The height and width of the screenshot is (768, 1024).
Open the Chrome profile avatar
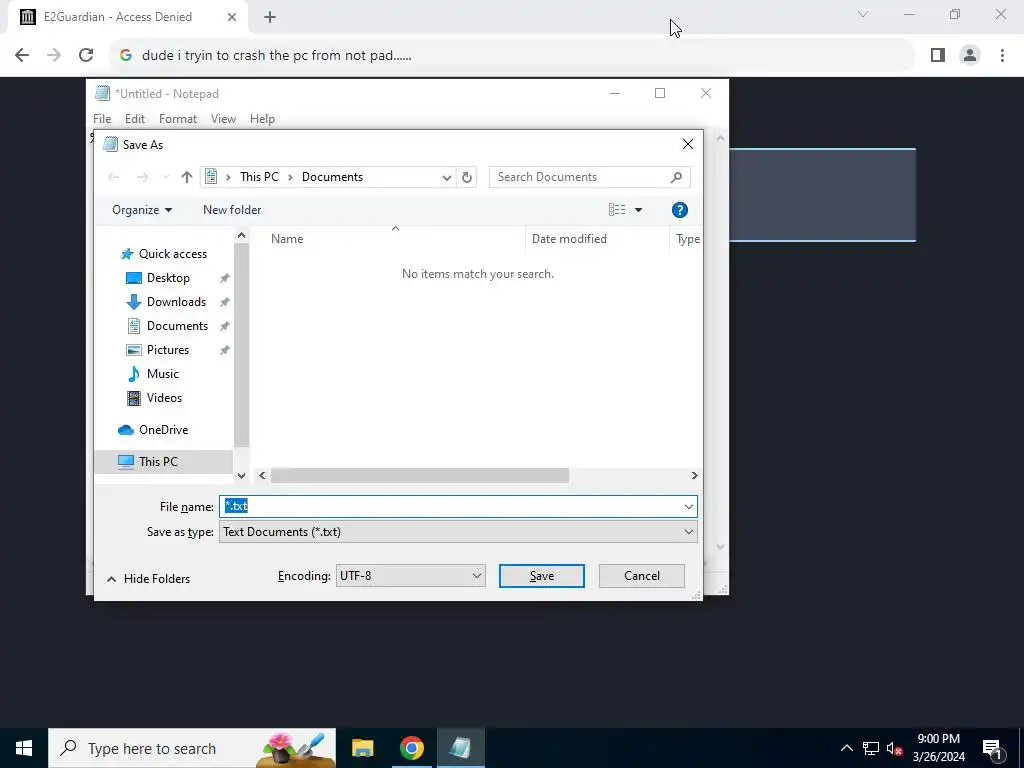(x=970, y=56)
